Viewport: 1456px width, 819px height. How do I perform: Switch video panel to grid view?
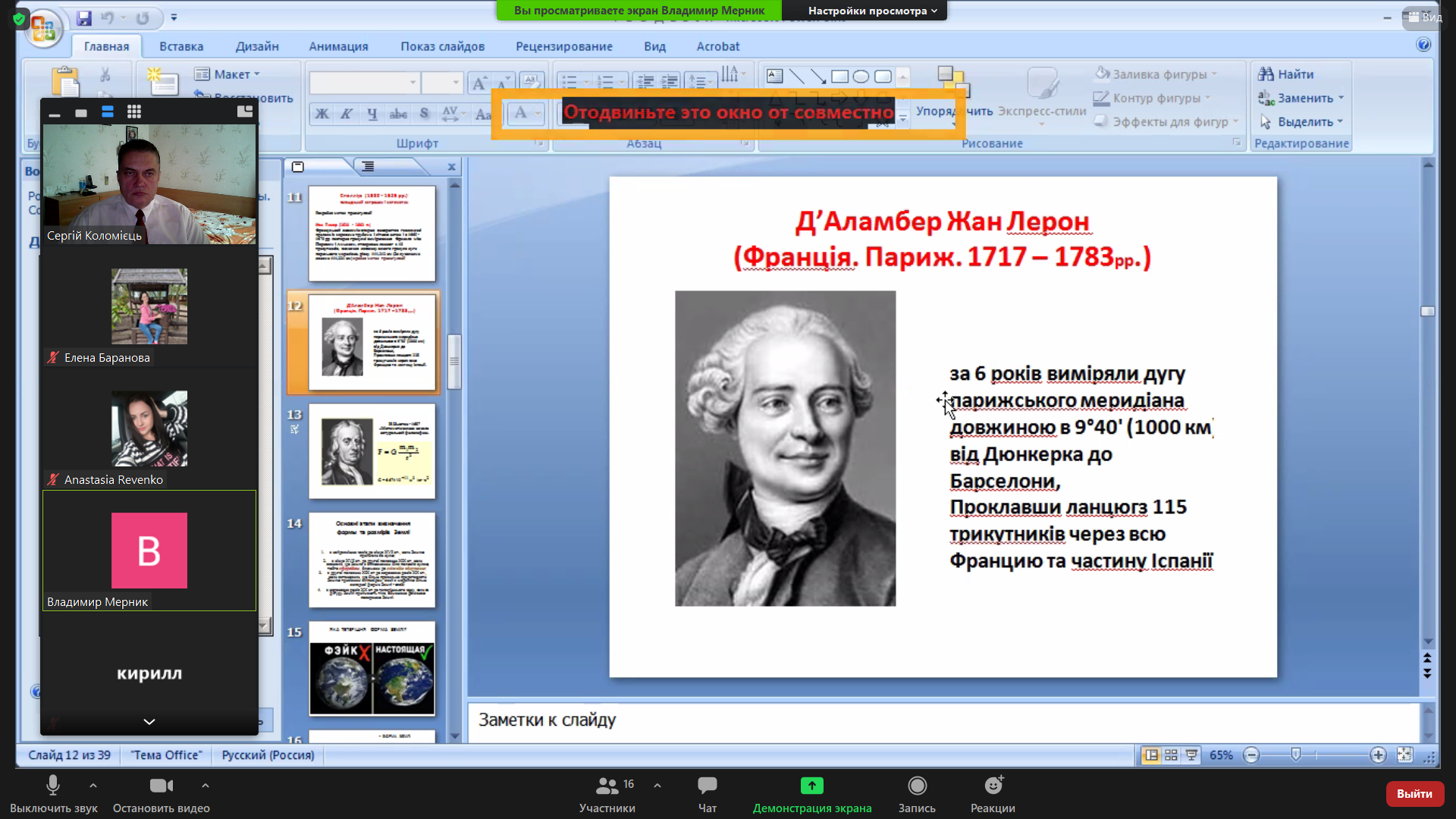coord(134,112)
